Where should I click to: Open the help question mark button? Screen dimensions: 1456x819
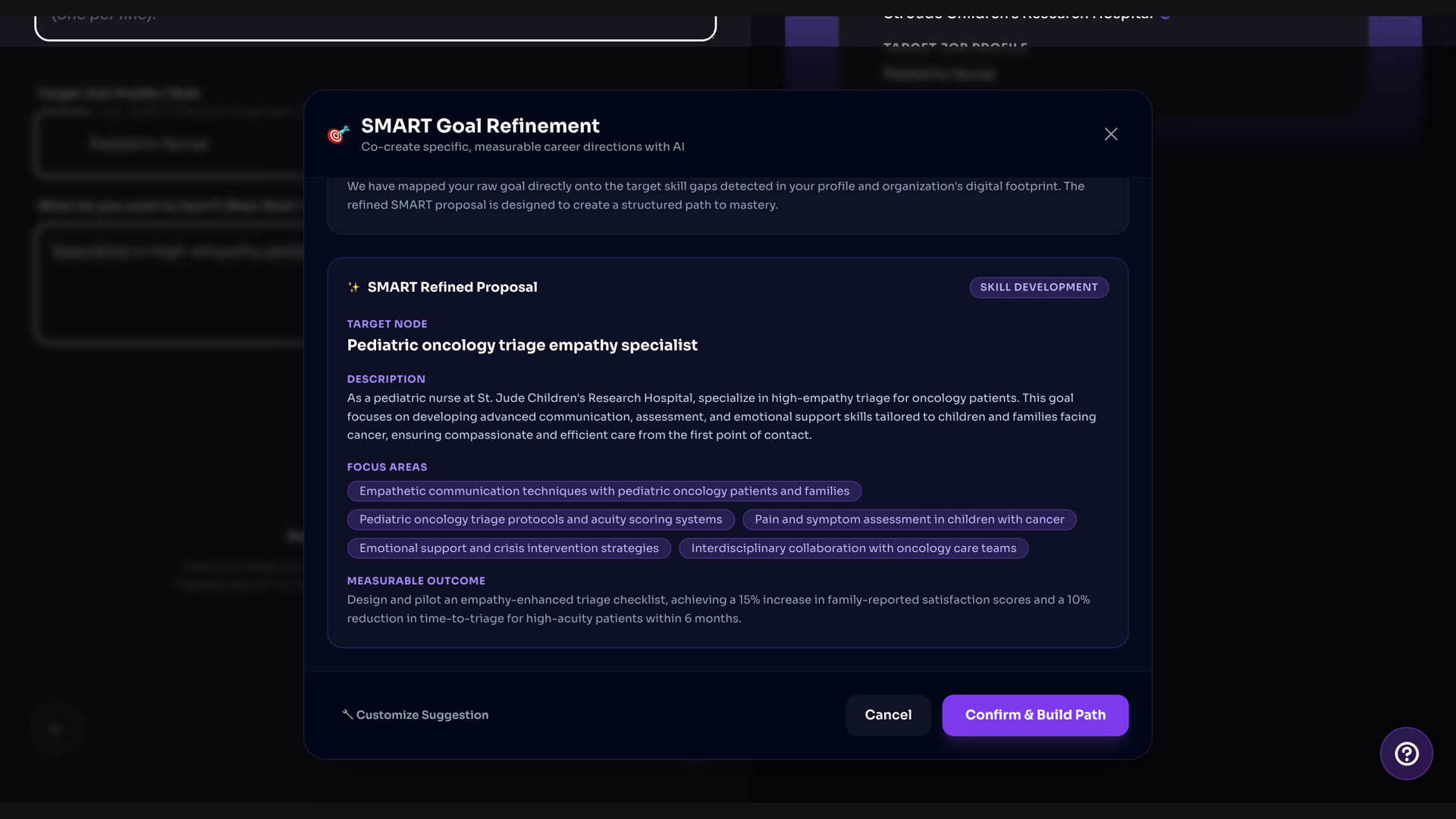[1406, 754]
